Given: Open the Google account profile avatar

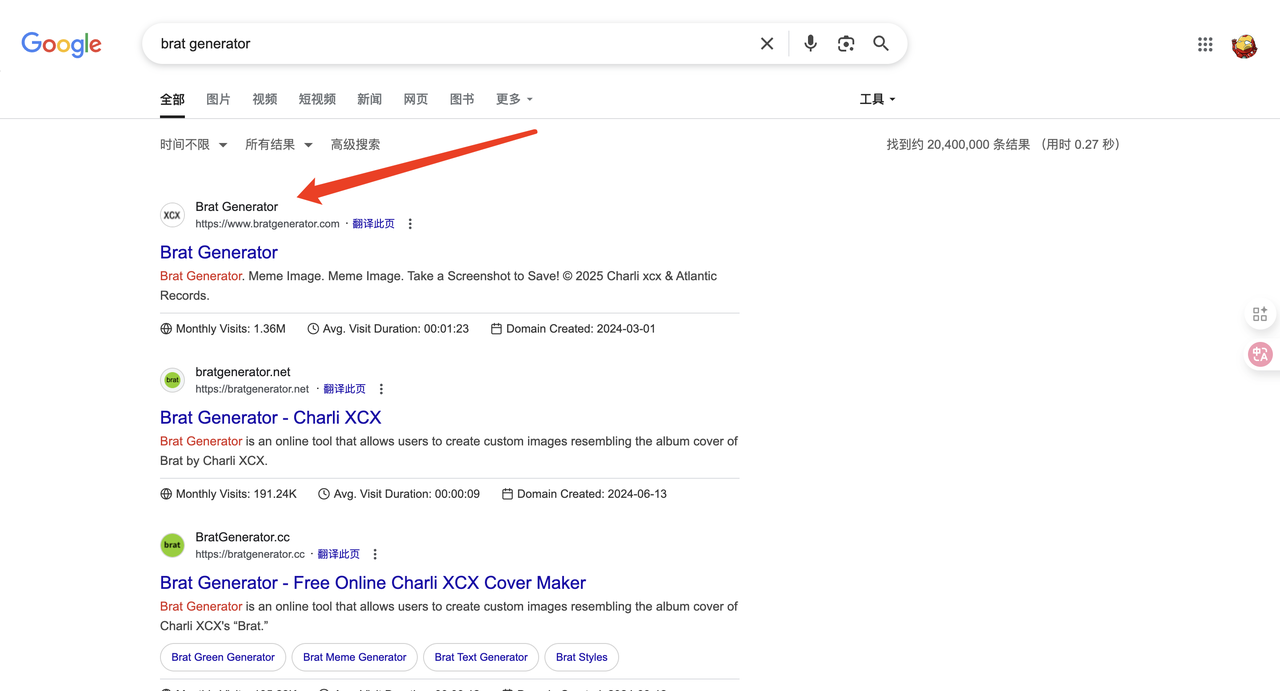Looking at the screenshot, I should pos(1244,45).
